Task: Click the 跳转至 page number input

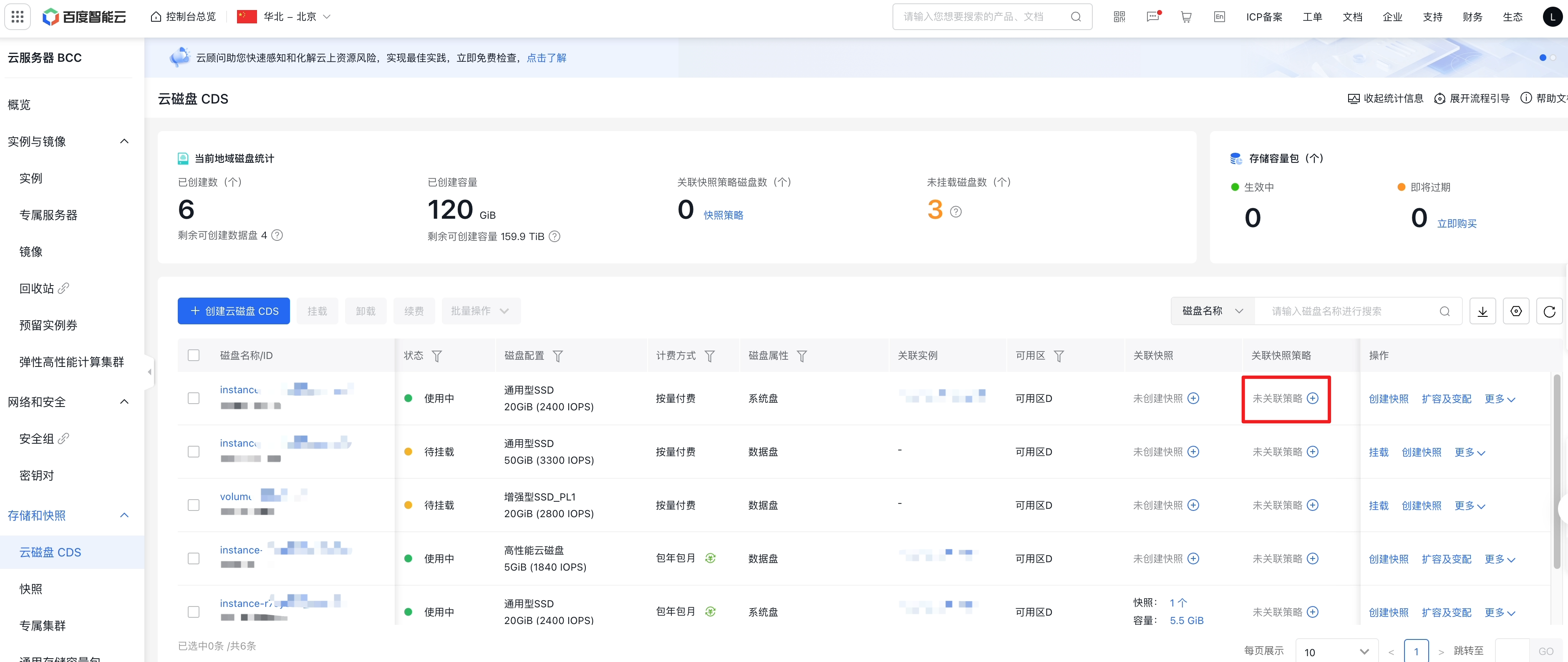Action: 1512,652
